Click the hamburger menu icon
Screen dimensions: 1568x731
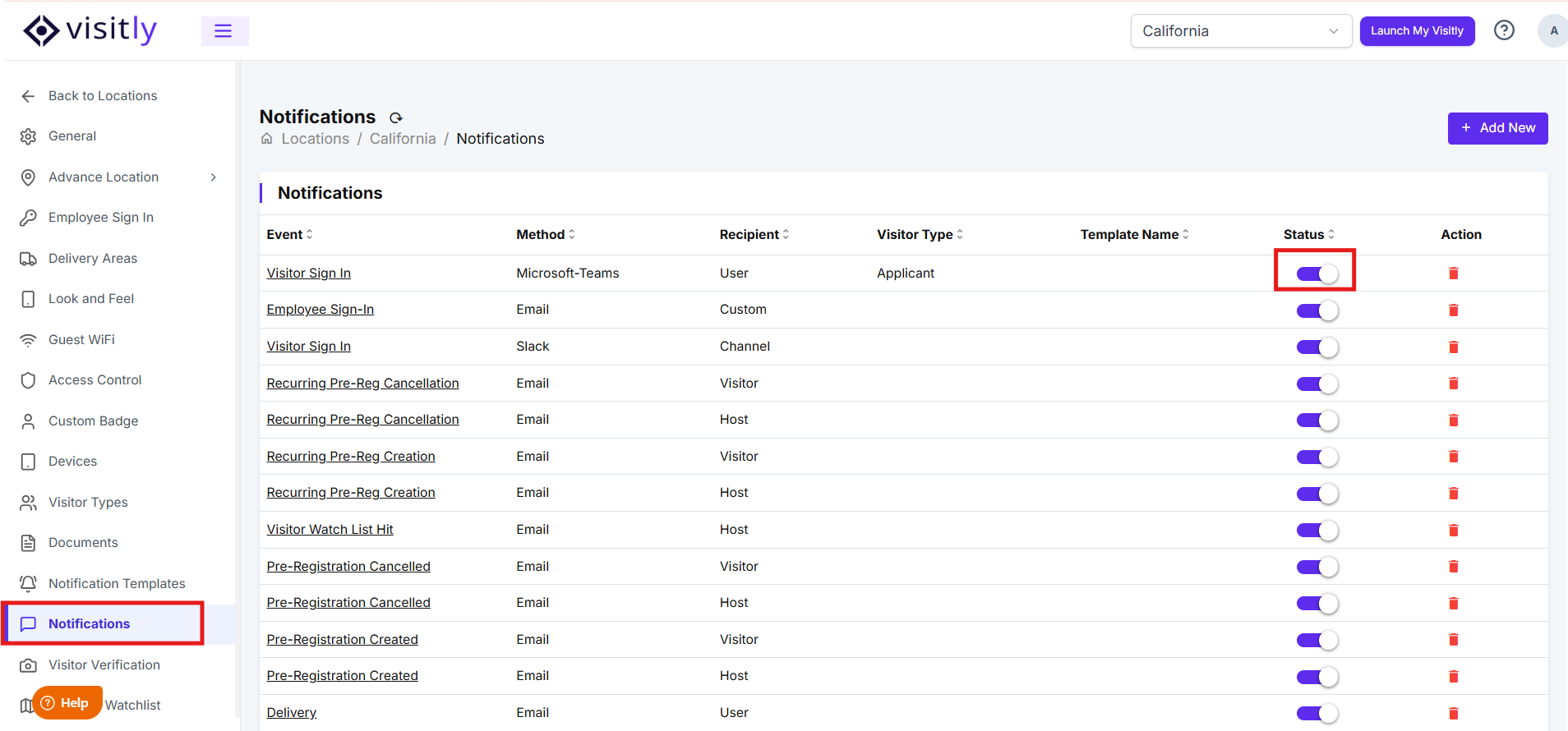pos(224,31)
